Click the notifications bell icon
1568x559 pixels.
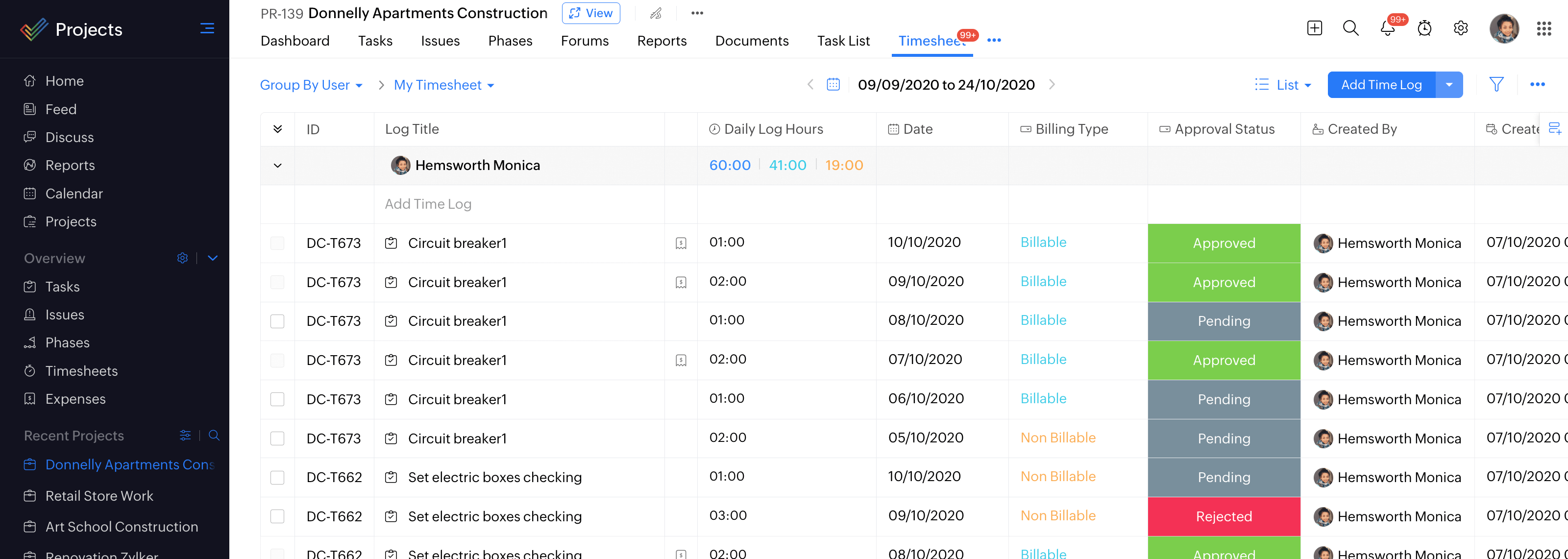[x=1387, y=27]
